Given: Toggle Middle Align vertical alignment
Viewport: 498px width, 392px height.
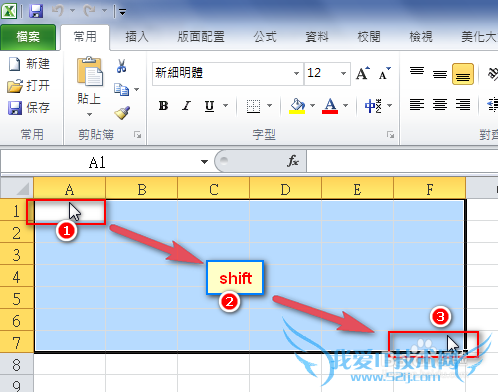Looking at the screenshot, I should click(x=440, y=74).
